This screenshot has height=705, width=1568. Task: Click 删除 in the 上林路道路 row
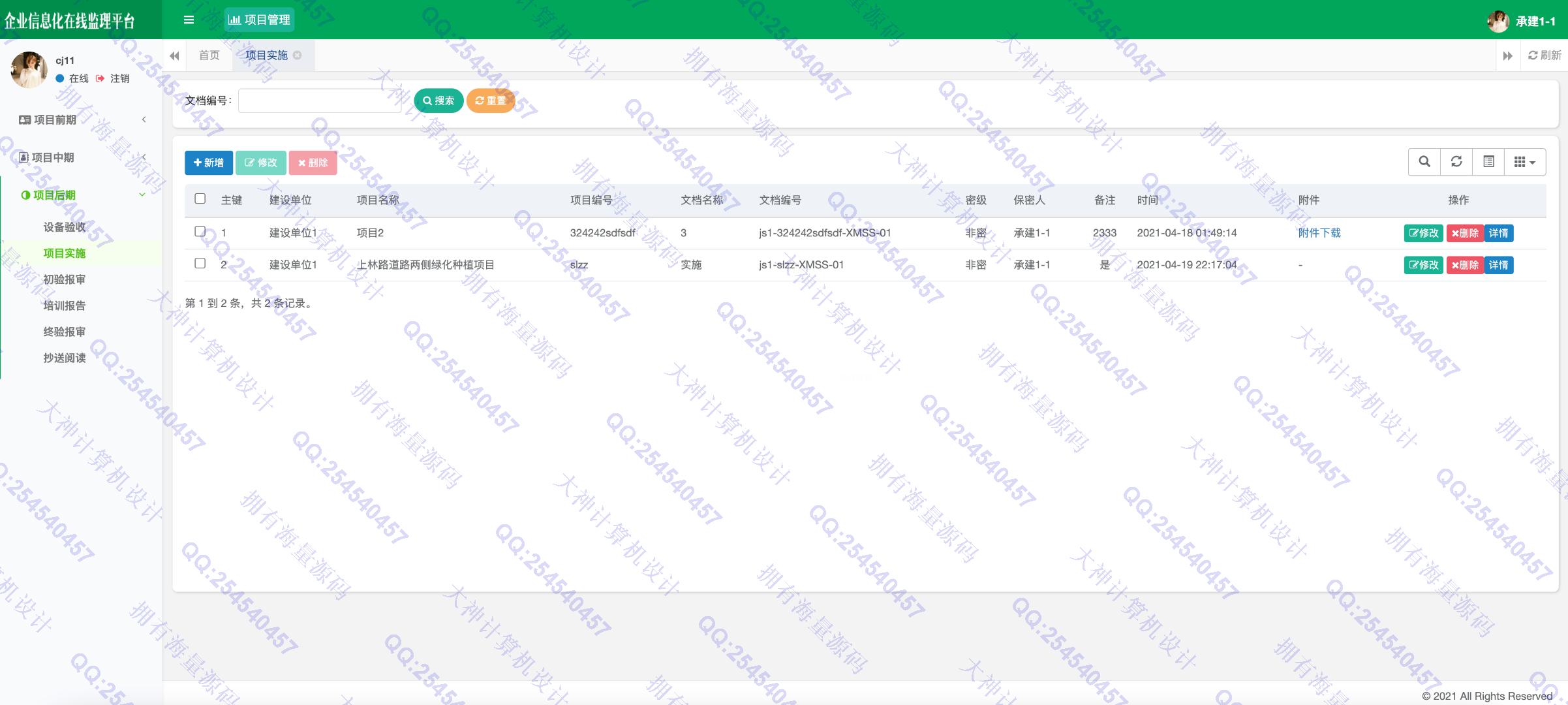tap(1465, 265)
